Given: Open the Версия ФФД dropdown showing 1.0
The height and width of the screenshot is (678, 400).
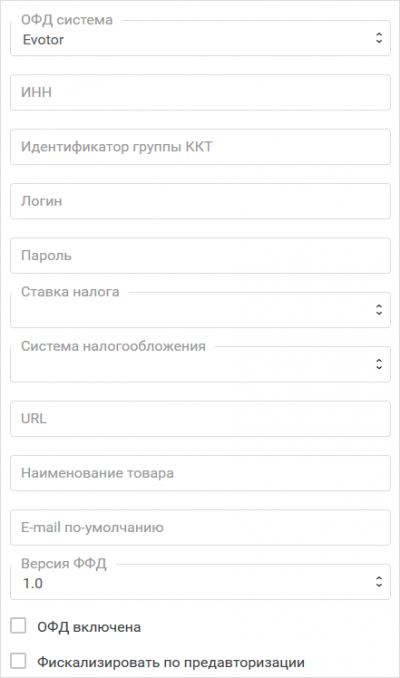Looking at the screenshot, I should point(200,582).
